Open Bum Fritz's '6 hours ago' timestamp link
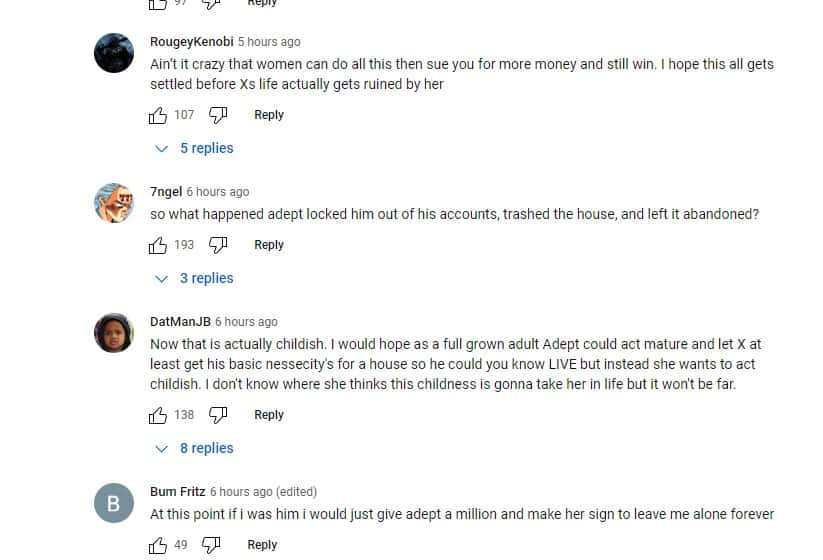Viewport: 823px width, 560px height. click(x=241, y=492)
